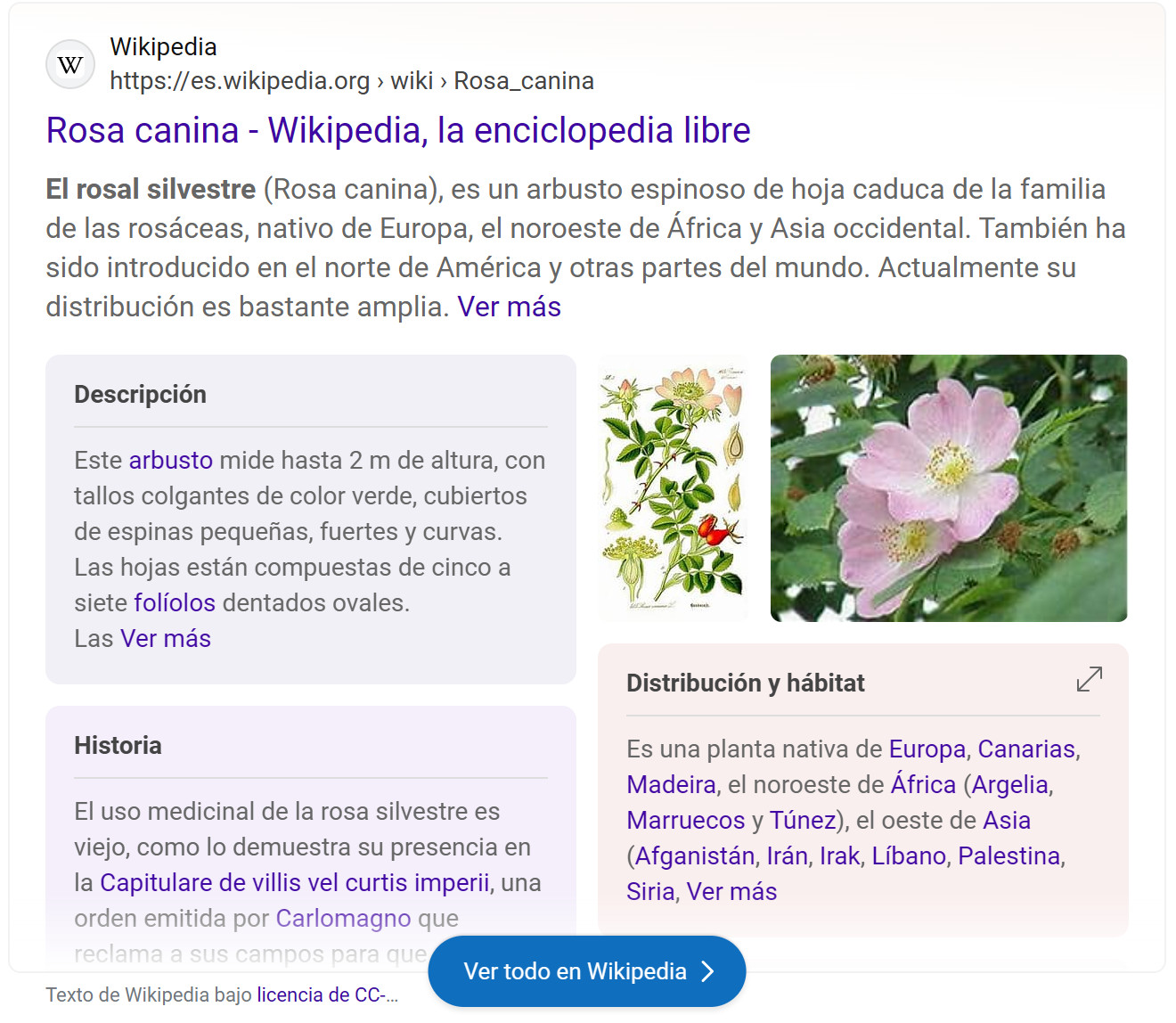
Task: Open the botanical illustration thumbnail
Action: (x=674, y=488)
